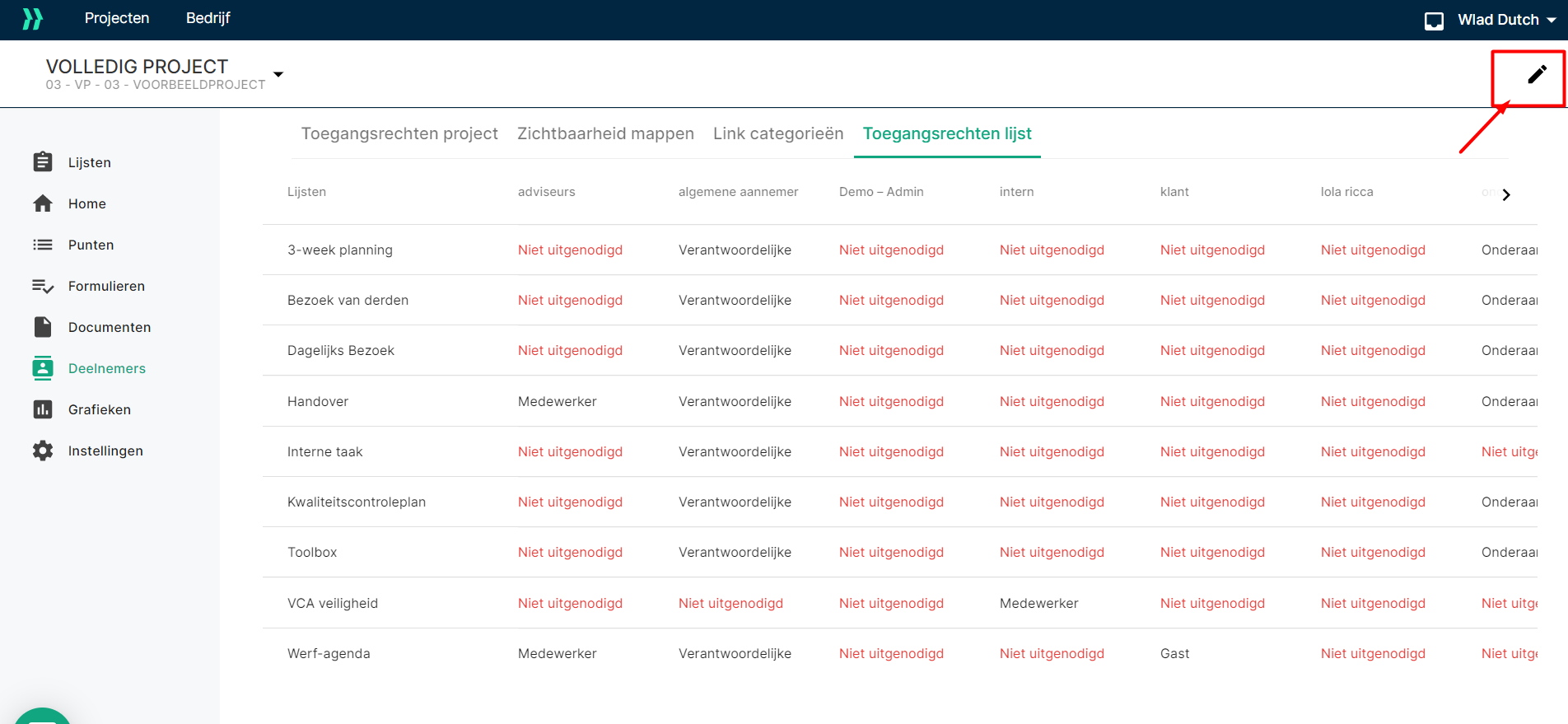
Task: Click Niet uitgenodigd for Handover, Demo – Admin
Action: point(892,401)
